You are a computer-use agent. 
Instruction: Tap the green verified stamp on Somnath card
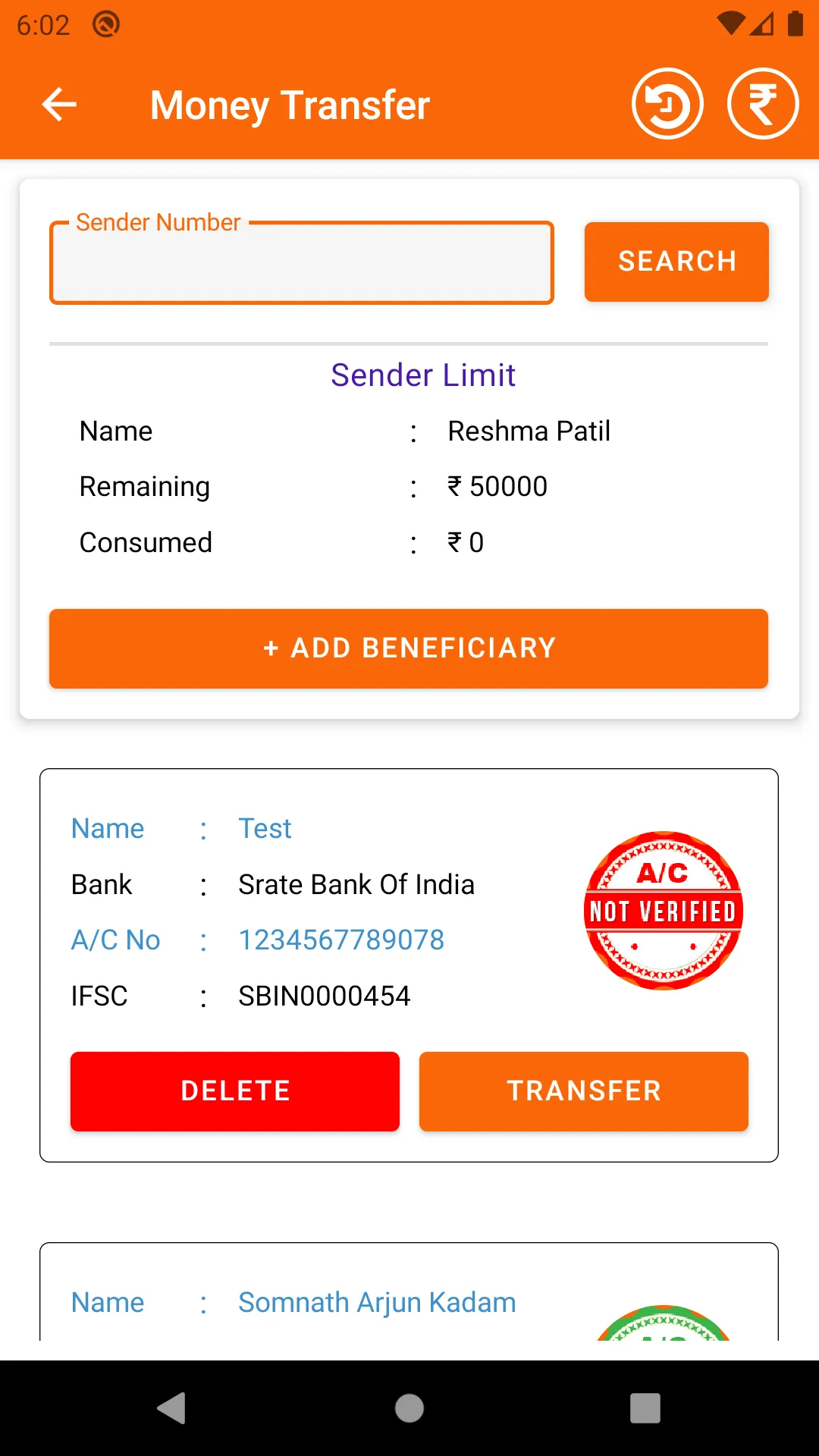coord(664,1323)
